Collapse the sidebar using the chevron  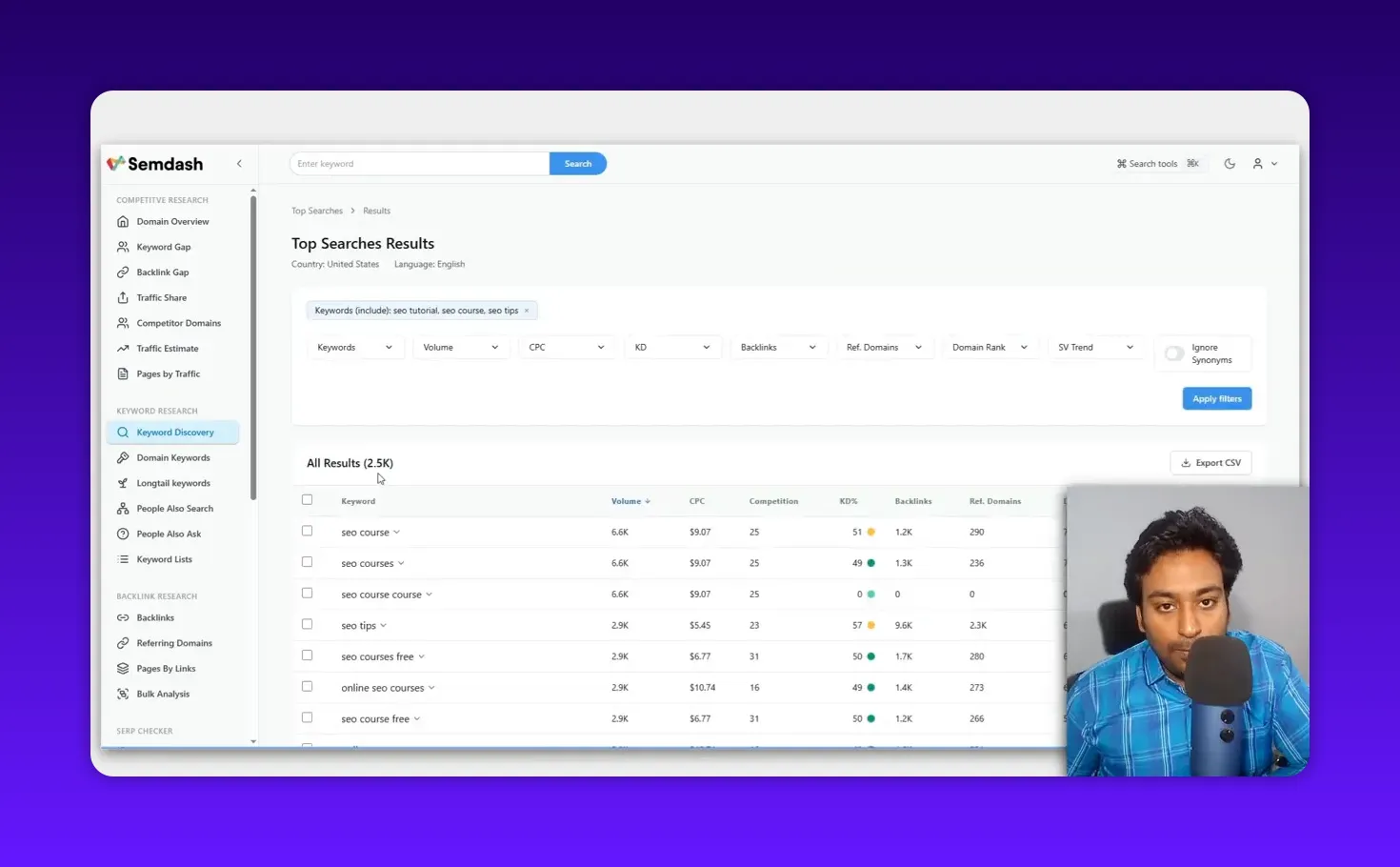point(239,163)
